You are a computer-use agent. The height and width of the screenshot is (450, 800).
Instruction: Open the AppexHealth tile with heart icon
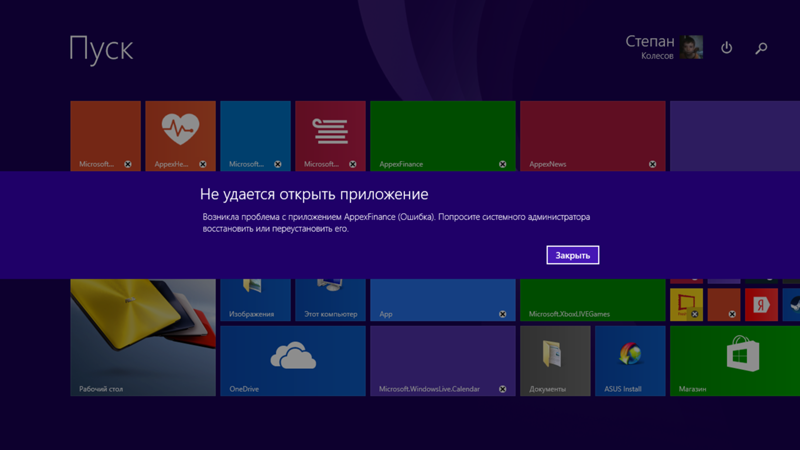(180, 135)
